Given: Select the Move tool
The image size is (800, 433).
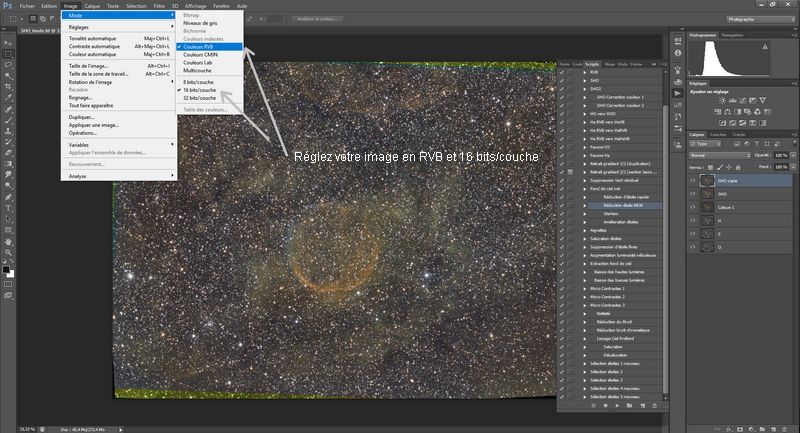Looking at the screenshot, I should tap(8, 43).
